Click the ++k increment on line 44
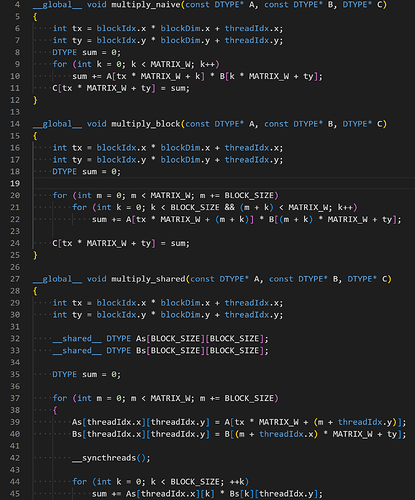The height and width of the screenshot is (500, 415). (x=237, y=482)
